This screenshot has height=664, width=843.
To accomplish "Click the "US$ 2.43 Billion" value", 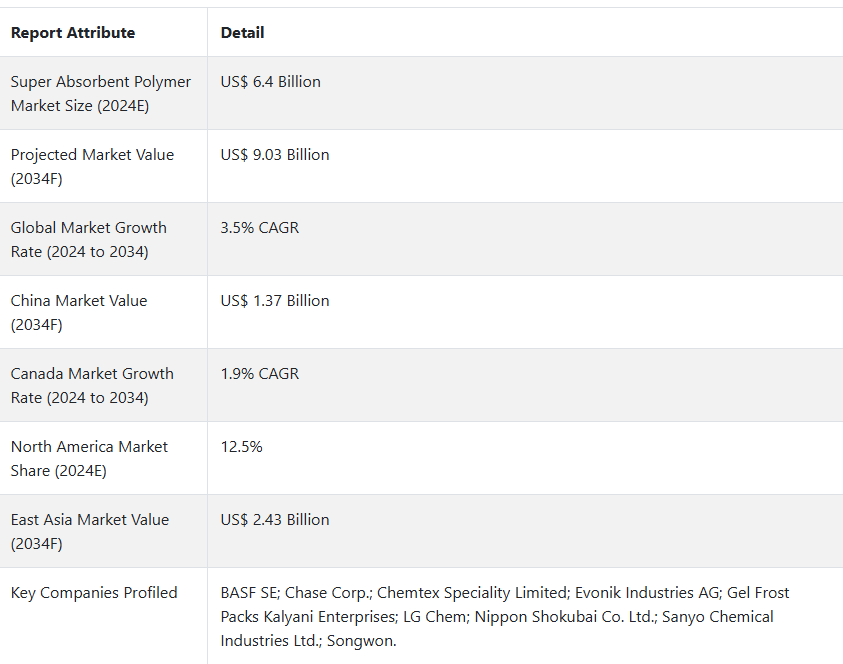I will pos(275,520).
